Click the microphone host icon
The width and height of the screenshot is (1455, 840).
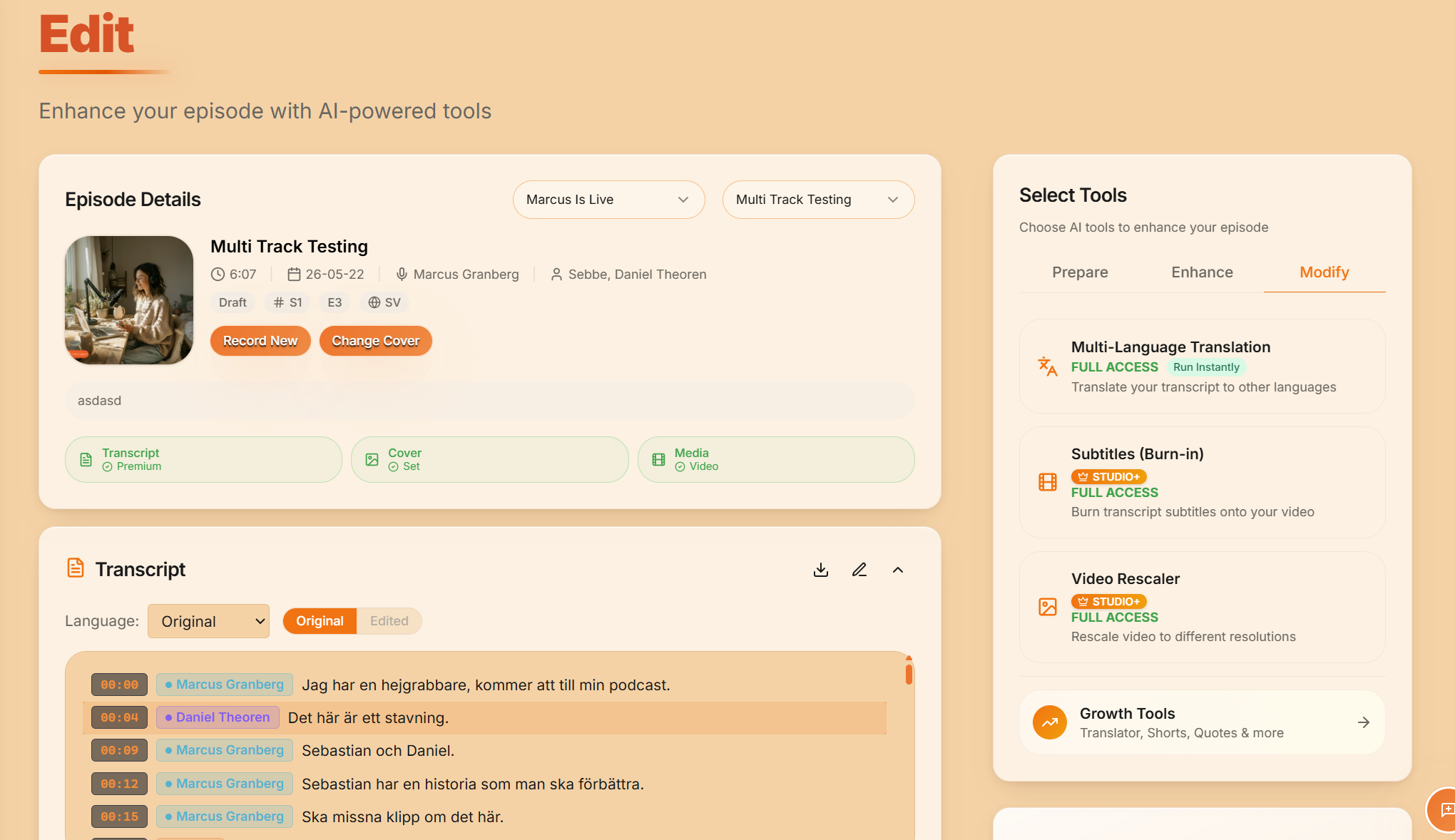click(402, 274)
